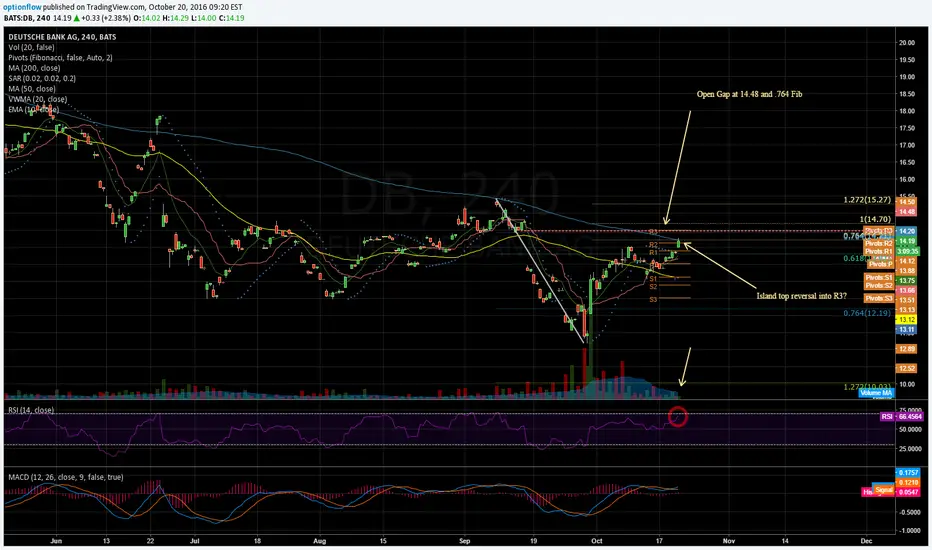The image size is (932, 550).
Task: Click the 18.00 price axis label
Action: pos(907,111)
